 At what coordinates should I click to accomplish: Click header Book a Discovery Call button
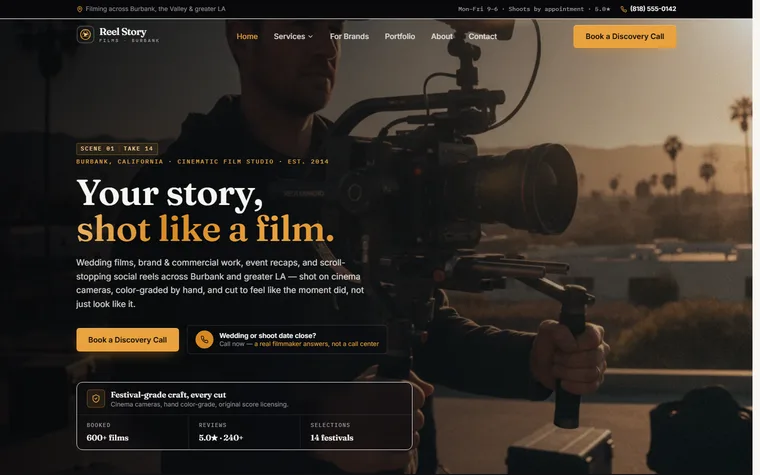[x=624, y=36]
